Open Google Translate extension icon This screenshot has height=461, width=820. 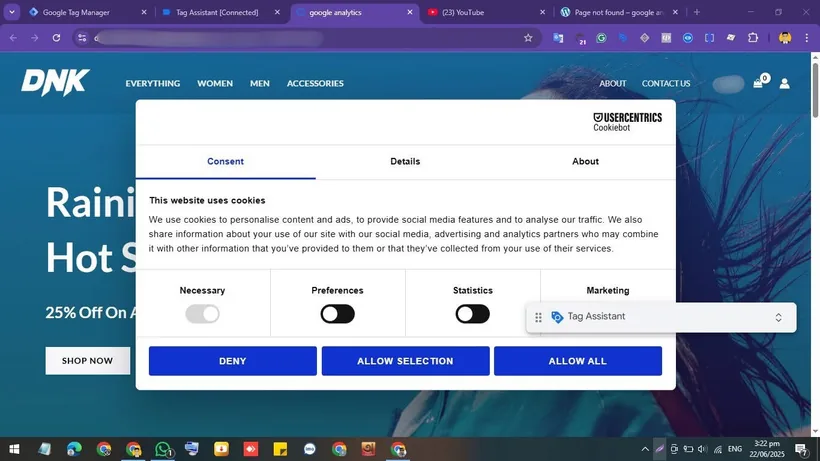click(558, 38)
